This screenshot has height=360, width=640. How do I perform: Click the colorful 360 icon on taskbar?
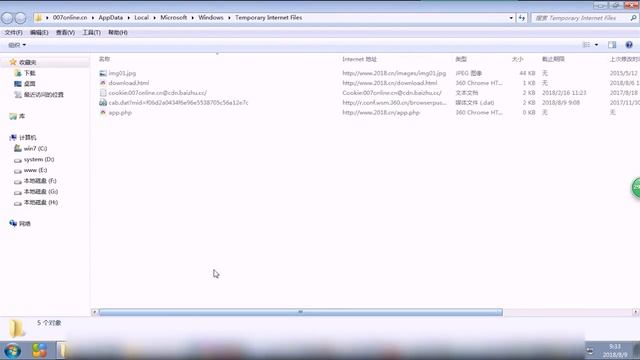(39, 351)
